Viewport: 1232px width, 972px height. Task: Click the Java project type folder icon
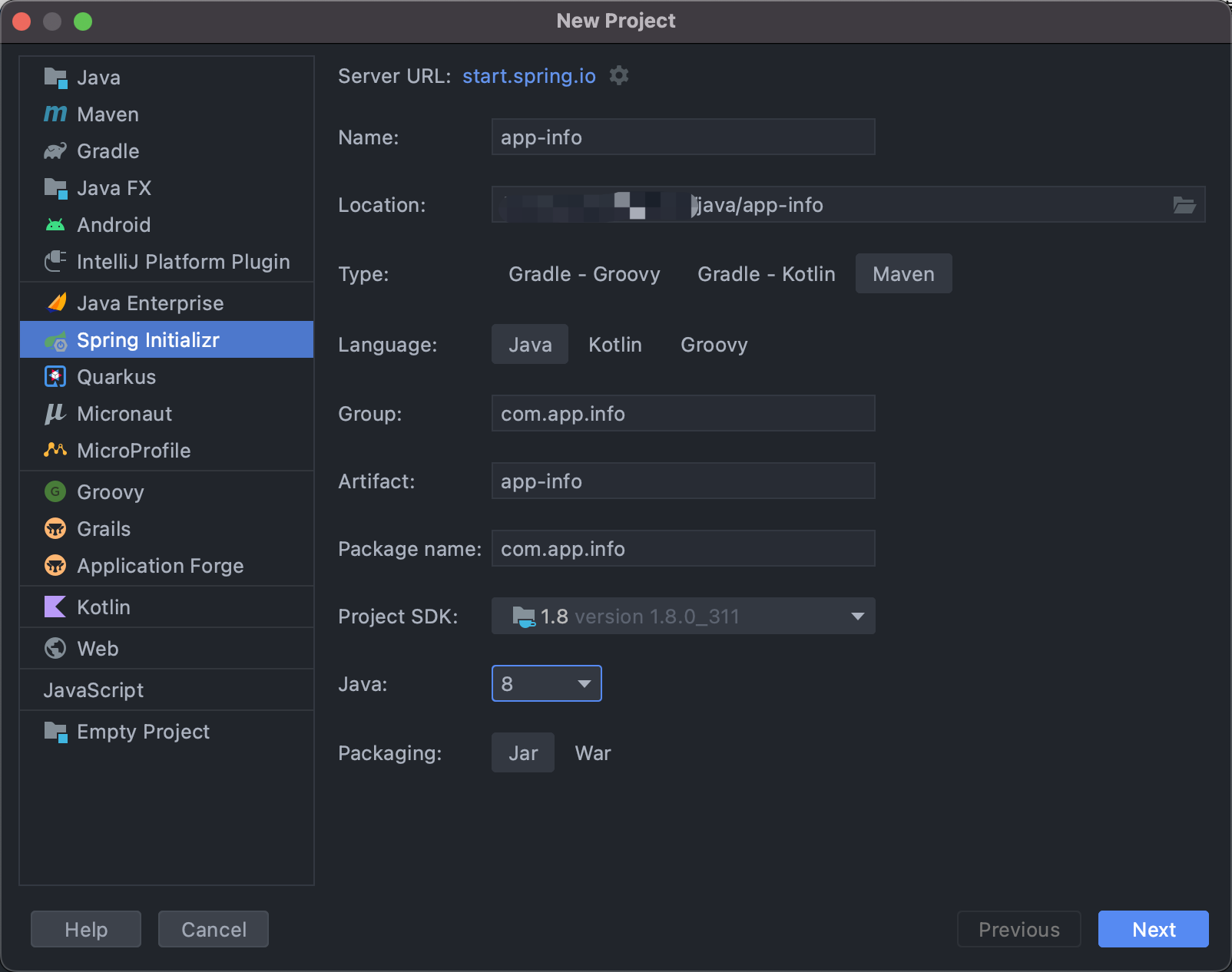(x=55, y=78)
